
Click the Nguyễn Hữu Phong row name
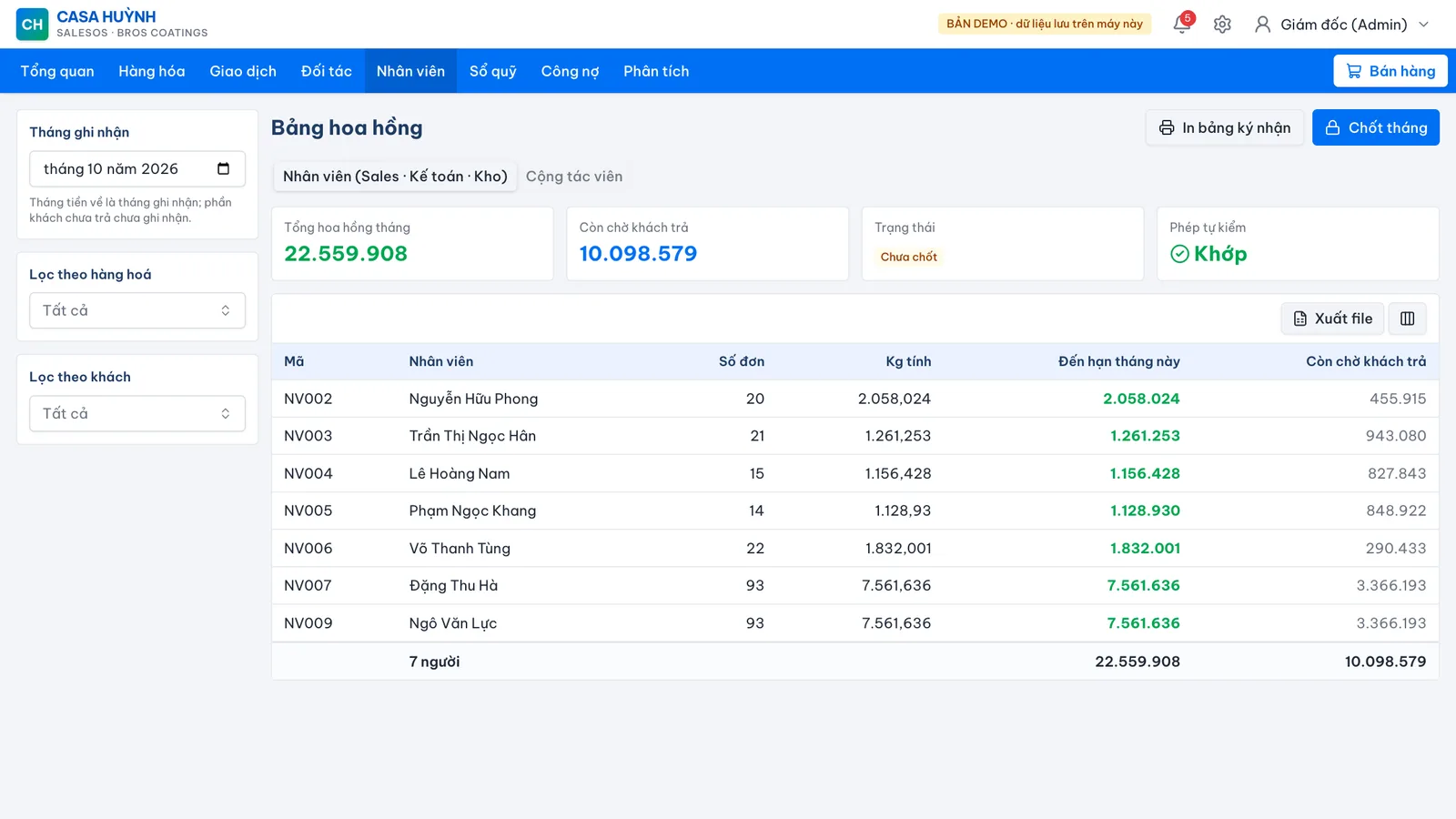click(x=473, y=399)
